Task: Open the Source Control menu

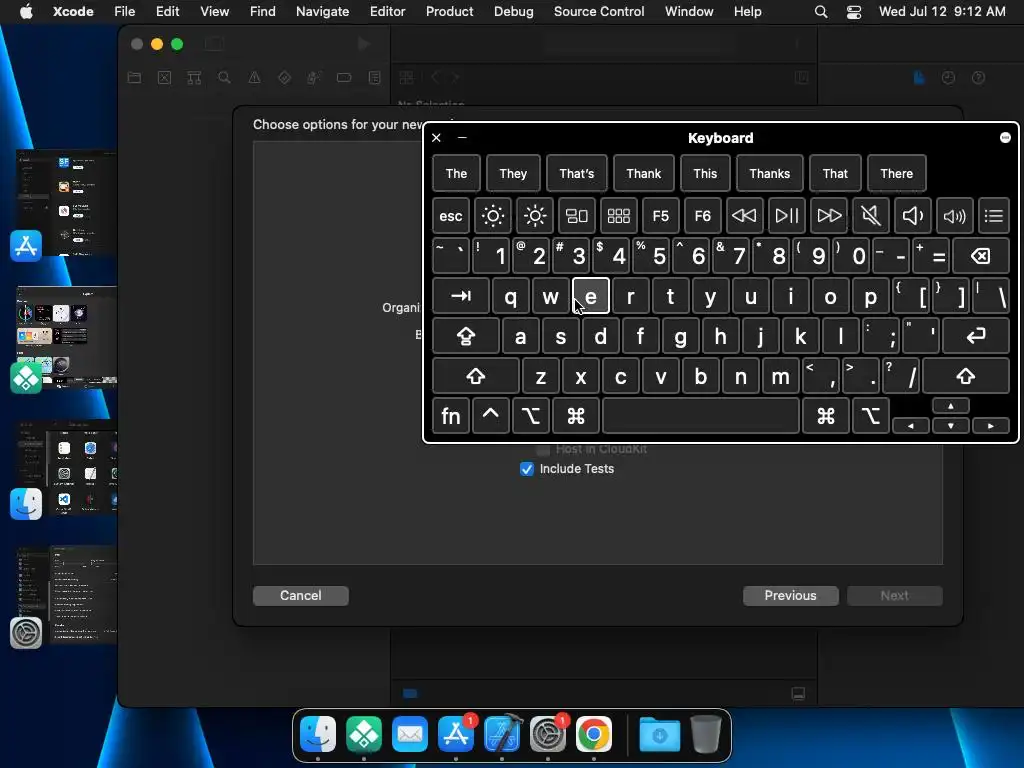Action: click(x=599, y=11)
